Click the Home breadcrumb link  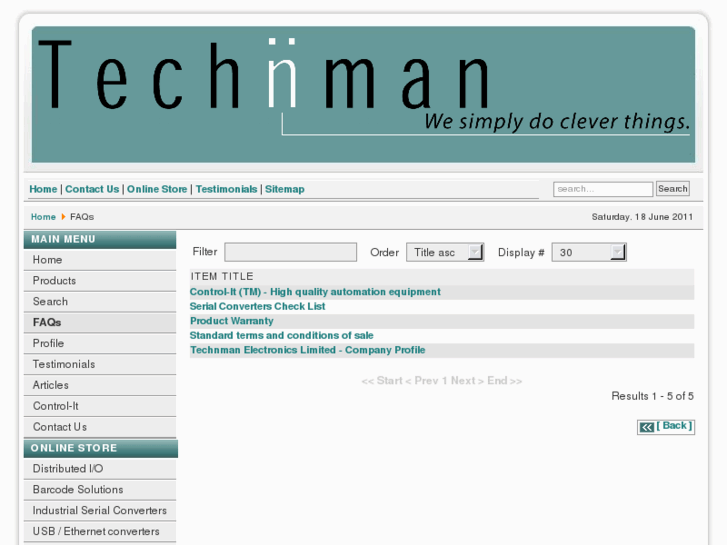(x=43, y=217)
